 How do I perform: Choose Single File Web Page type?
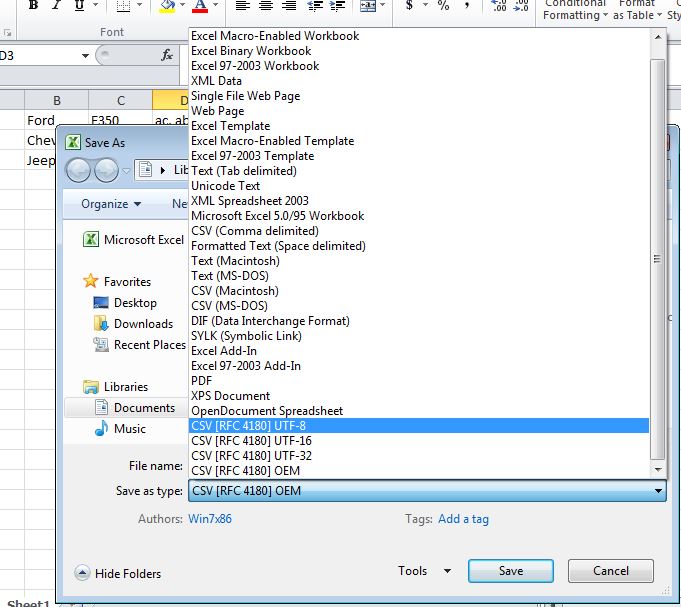419,96
